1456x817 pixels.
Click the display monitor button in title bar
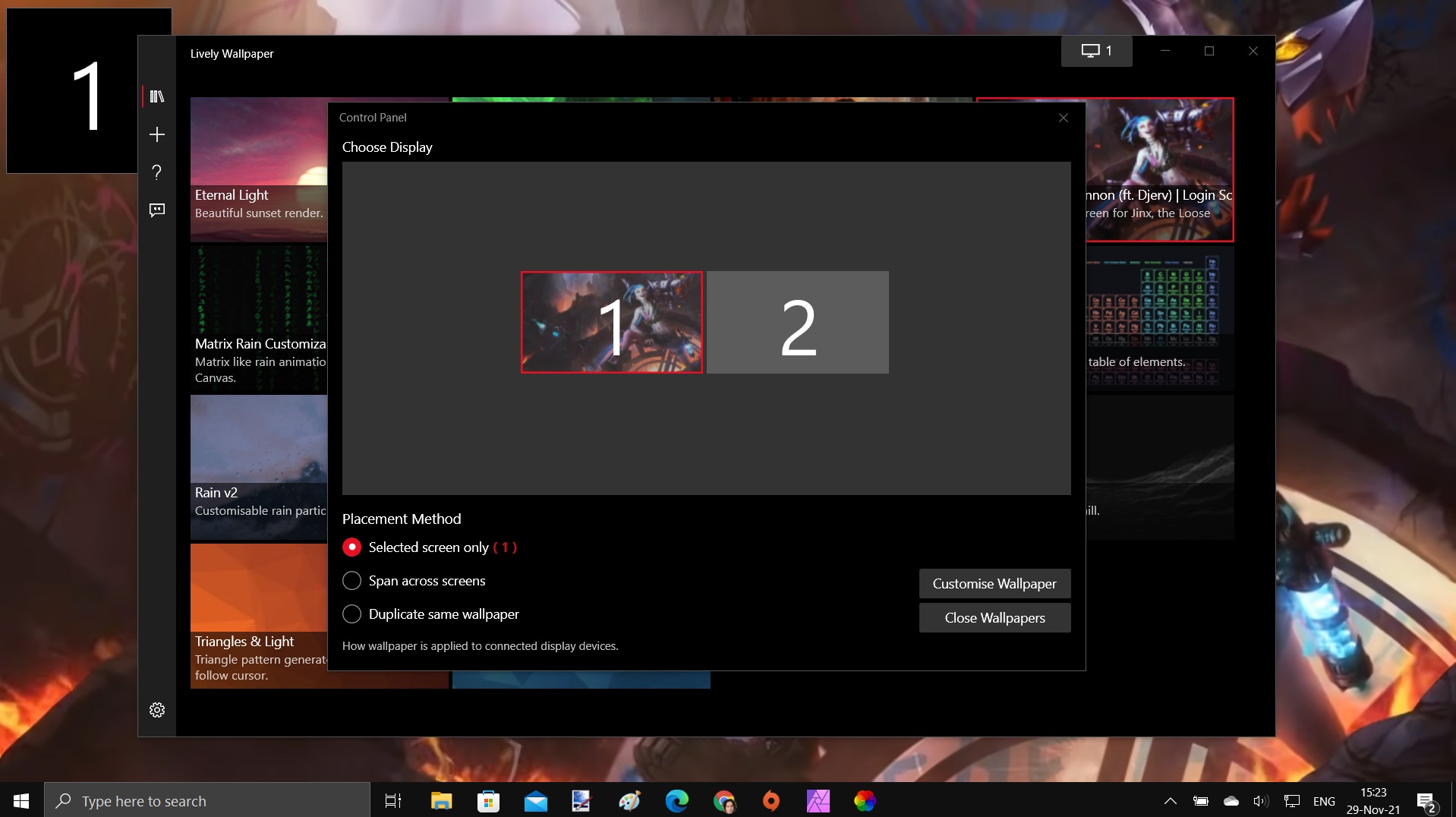coord(1096,51)
